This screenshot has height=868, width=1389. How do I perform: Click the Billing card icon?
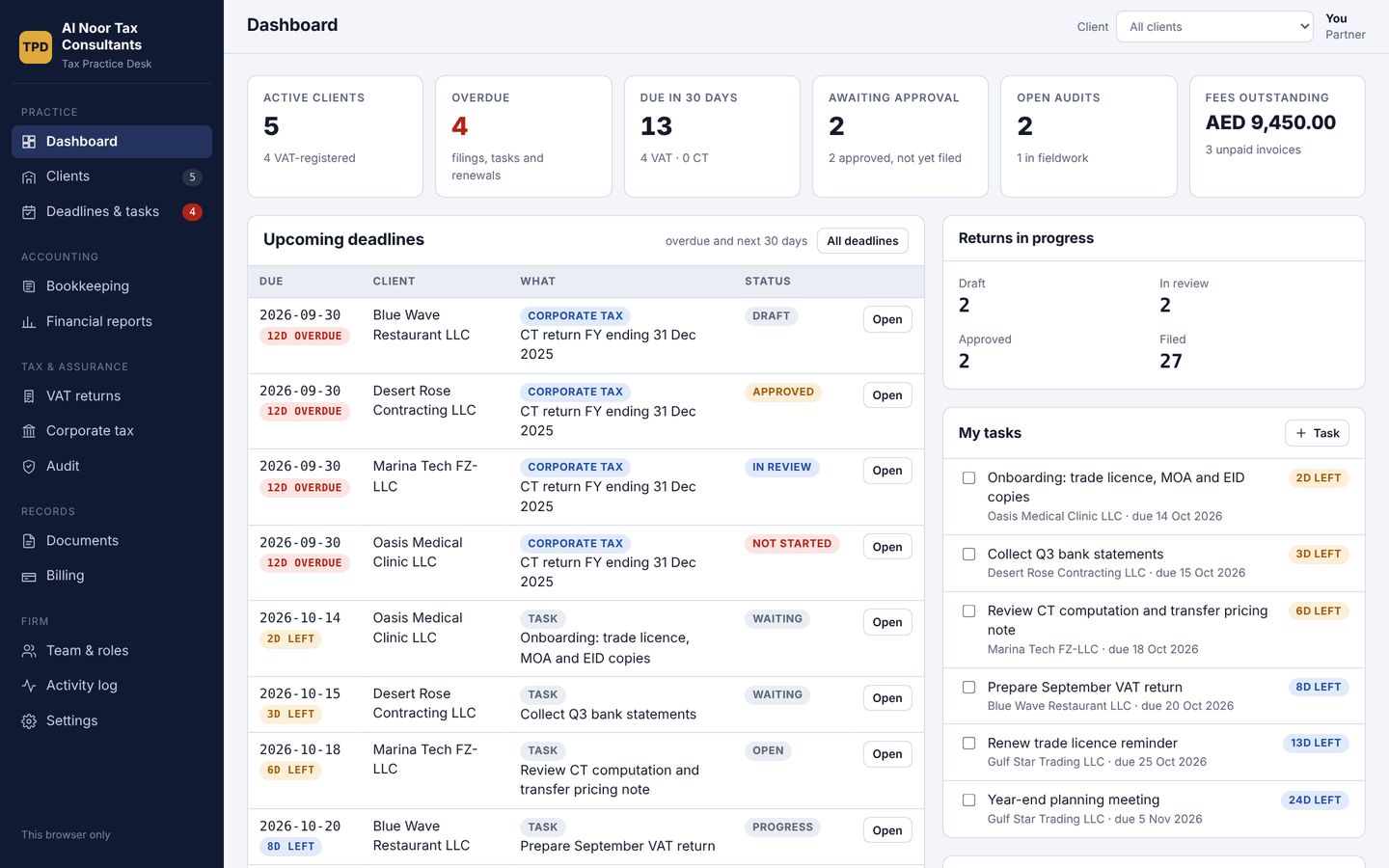click(x=29, y=576)
